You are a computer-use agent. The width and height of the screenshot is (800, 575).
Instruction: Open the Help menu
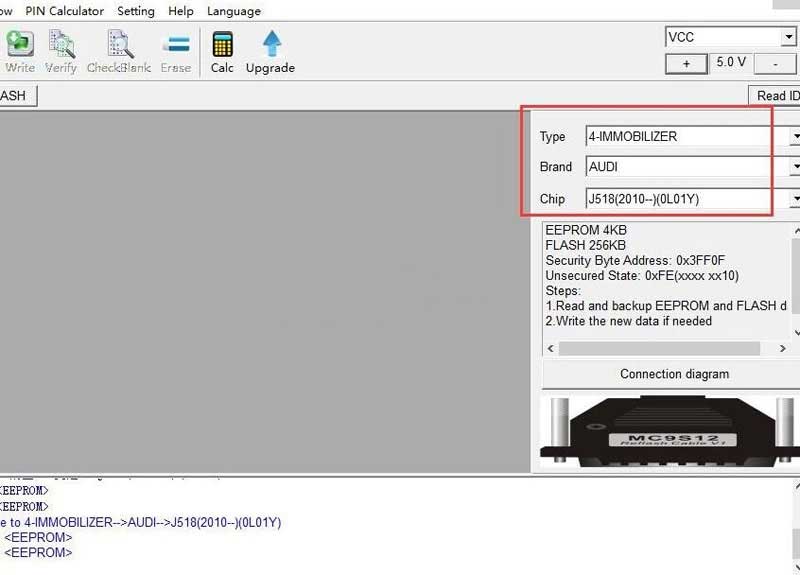coord(181,11)
